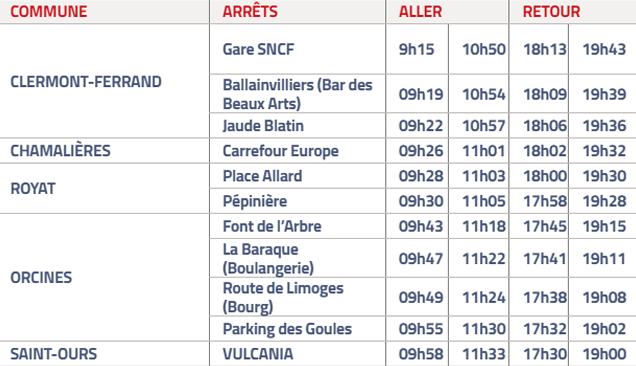Select La Baraque (Boulangerie) stop

pyautogui.click(x=268, y=258)
